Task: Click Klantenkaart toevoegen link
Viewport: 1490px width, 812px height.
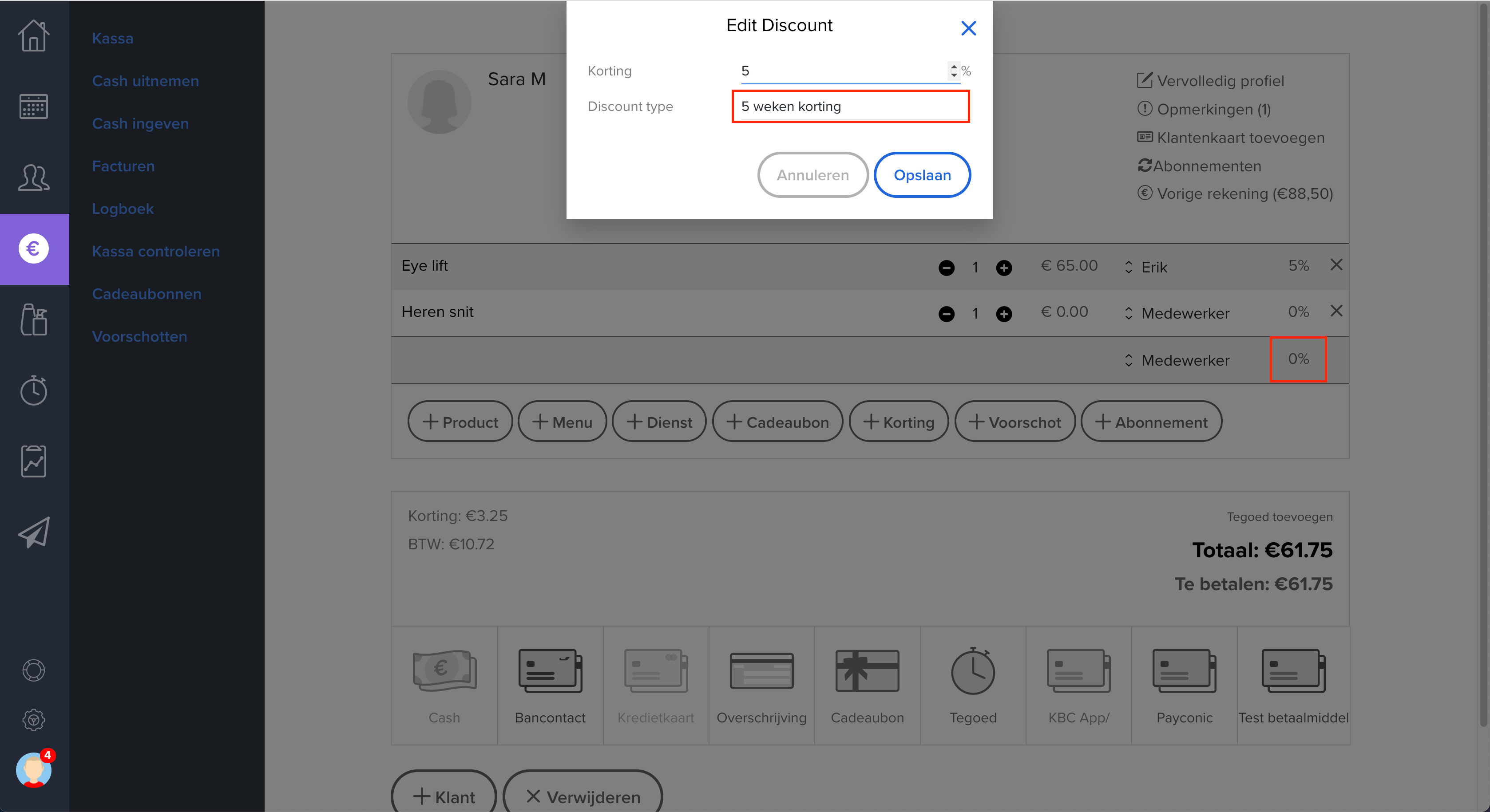Action: (1231, 138)
